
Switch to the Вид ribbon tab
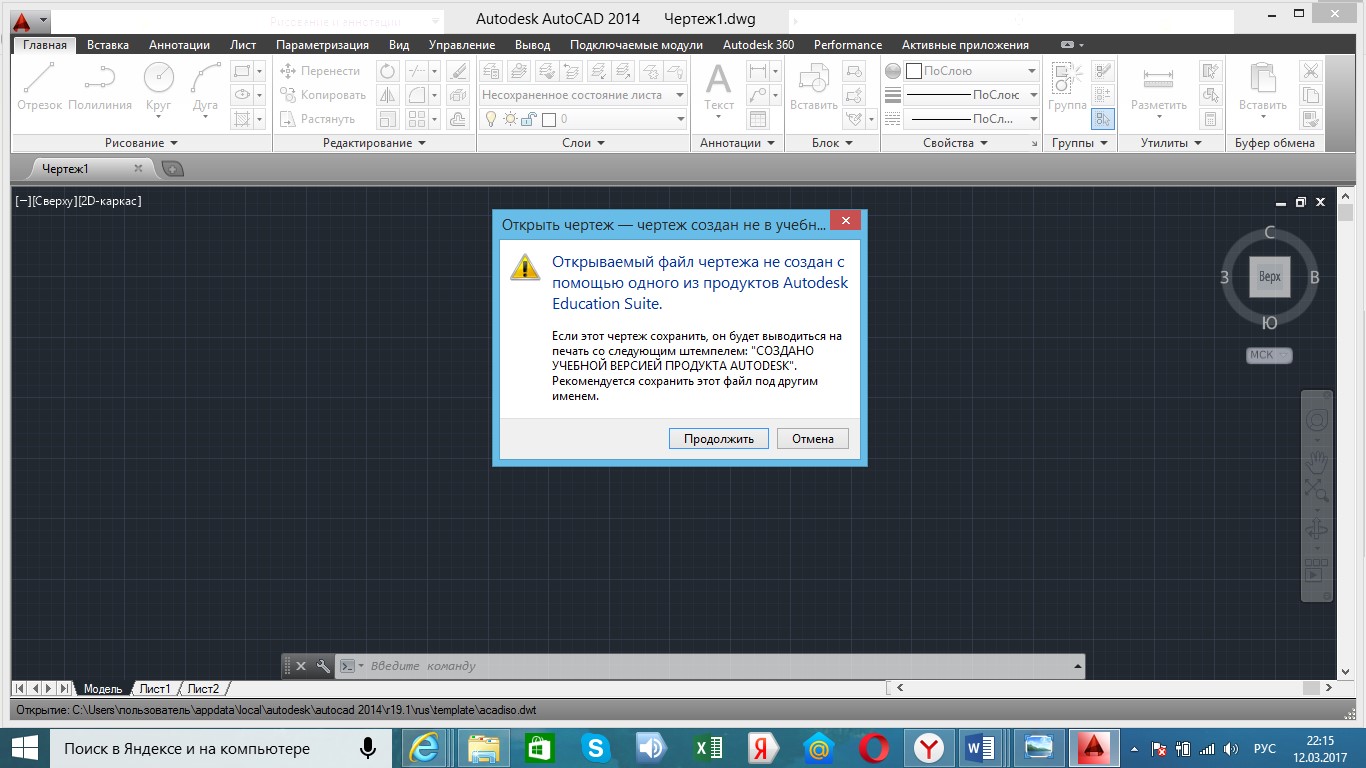pos(399,45)
